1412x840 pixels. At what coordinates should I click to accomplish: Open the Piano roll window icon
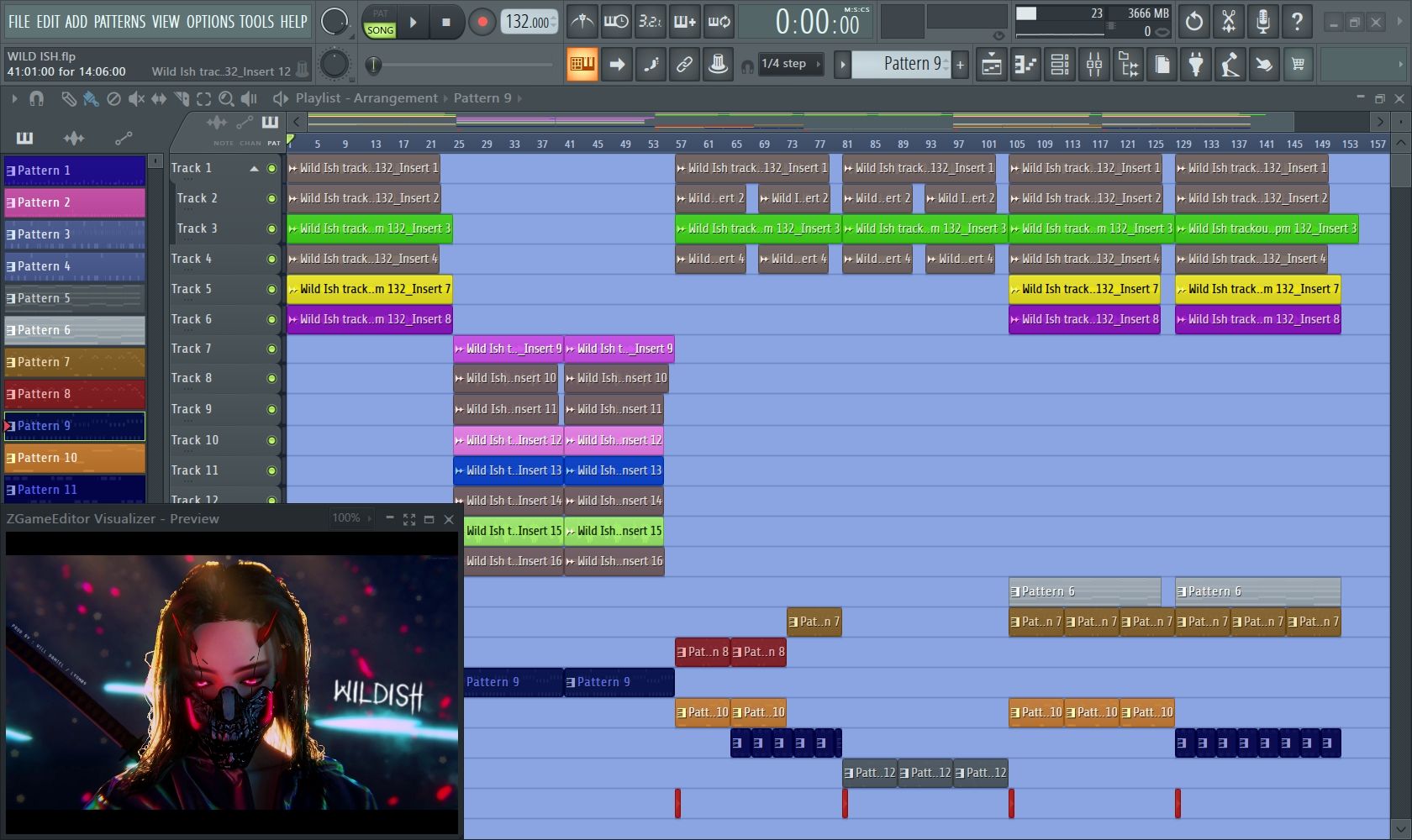click(1026, 64)
